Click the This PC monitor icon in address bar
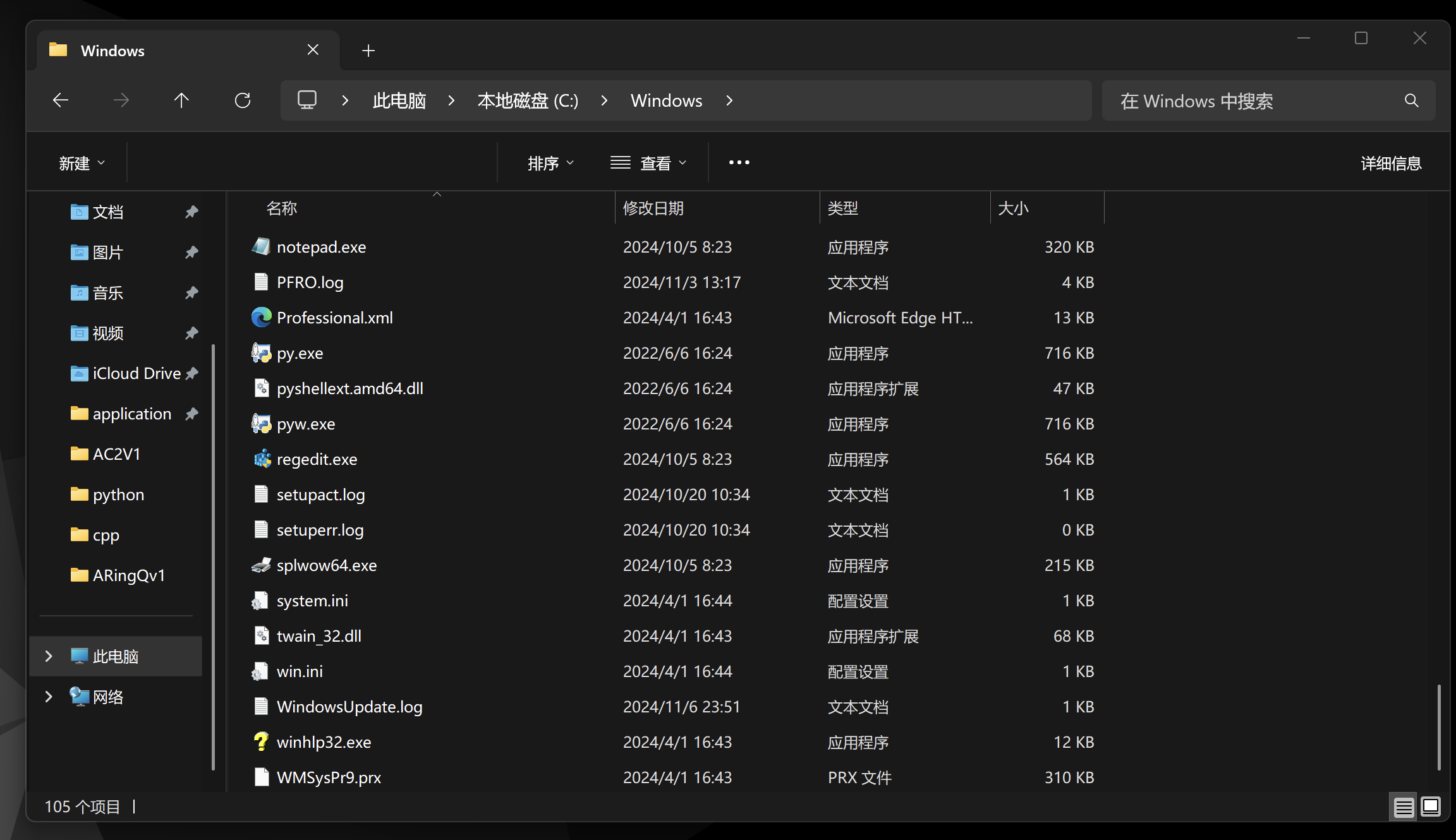Image resolution: width=1456 pixels, height=840 pixels. point(307,100)
